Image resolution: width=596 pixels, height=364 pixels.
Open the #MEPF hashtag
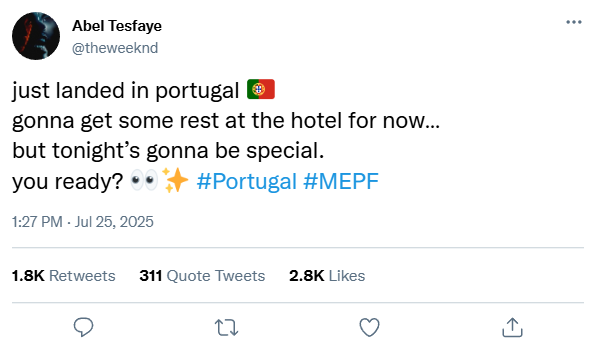341,181
